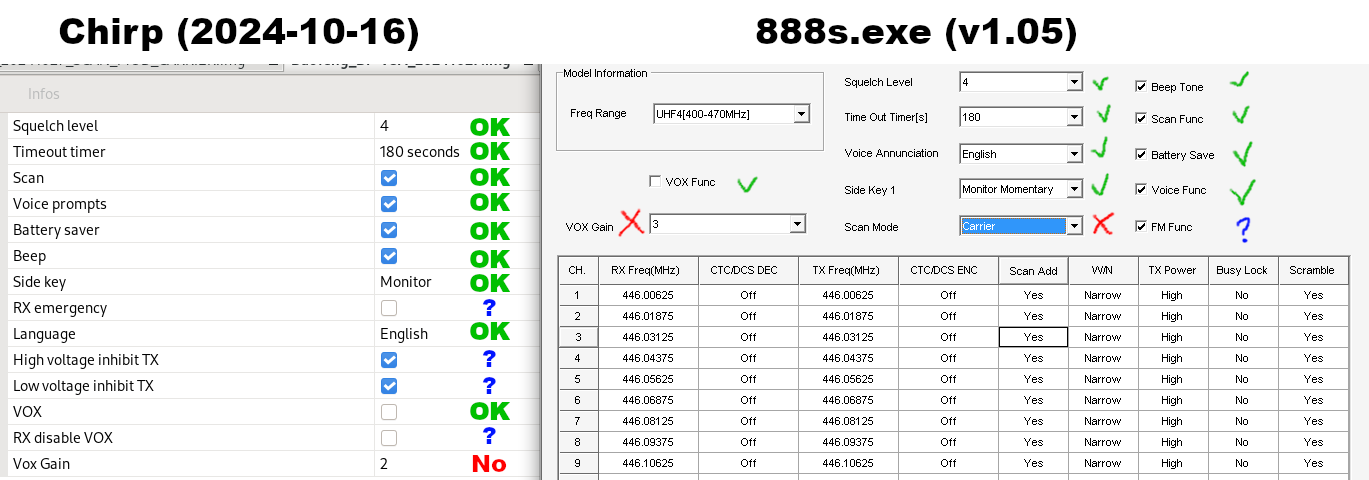Open Voice Annunciation language dropdown
The image size is (1369, 480).
pos(1075,154)
